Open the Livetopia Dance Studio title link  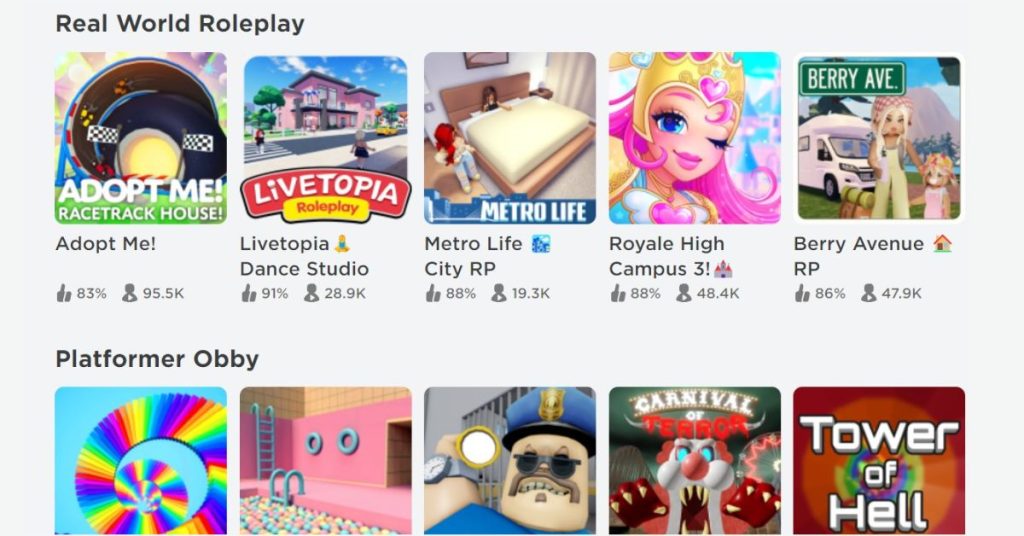tap(304, 256)
